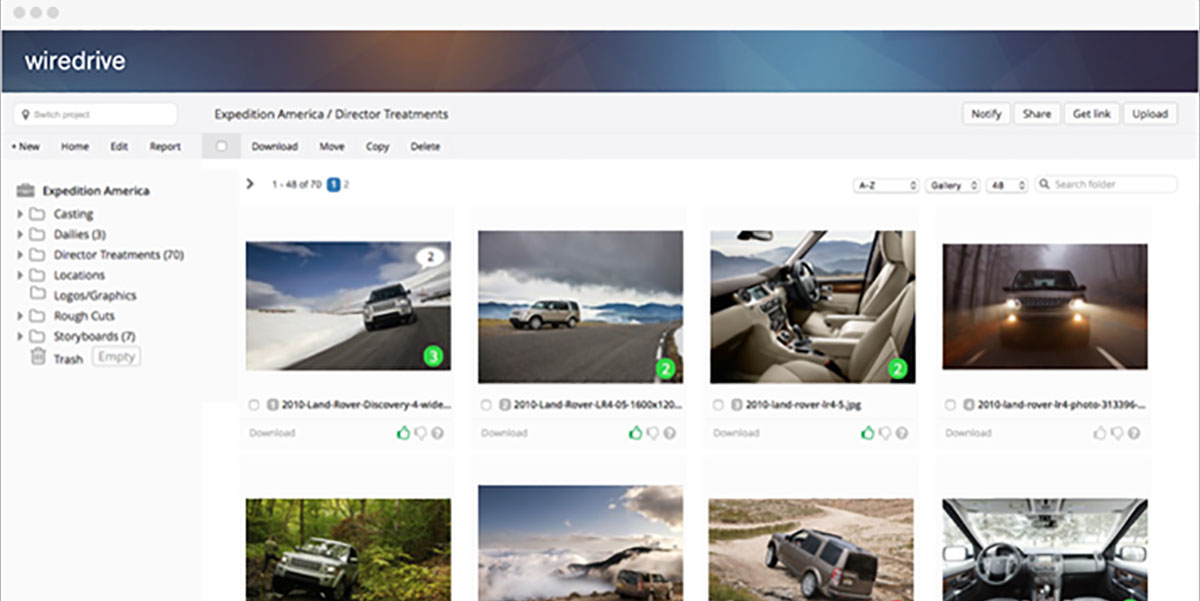1200x601 pixels.
Task: Toggle the select-all checkbox in toolbar
Action: [x=221, y=146]
